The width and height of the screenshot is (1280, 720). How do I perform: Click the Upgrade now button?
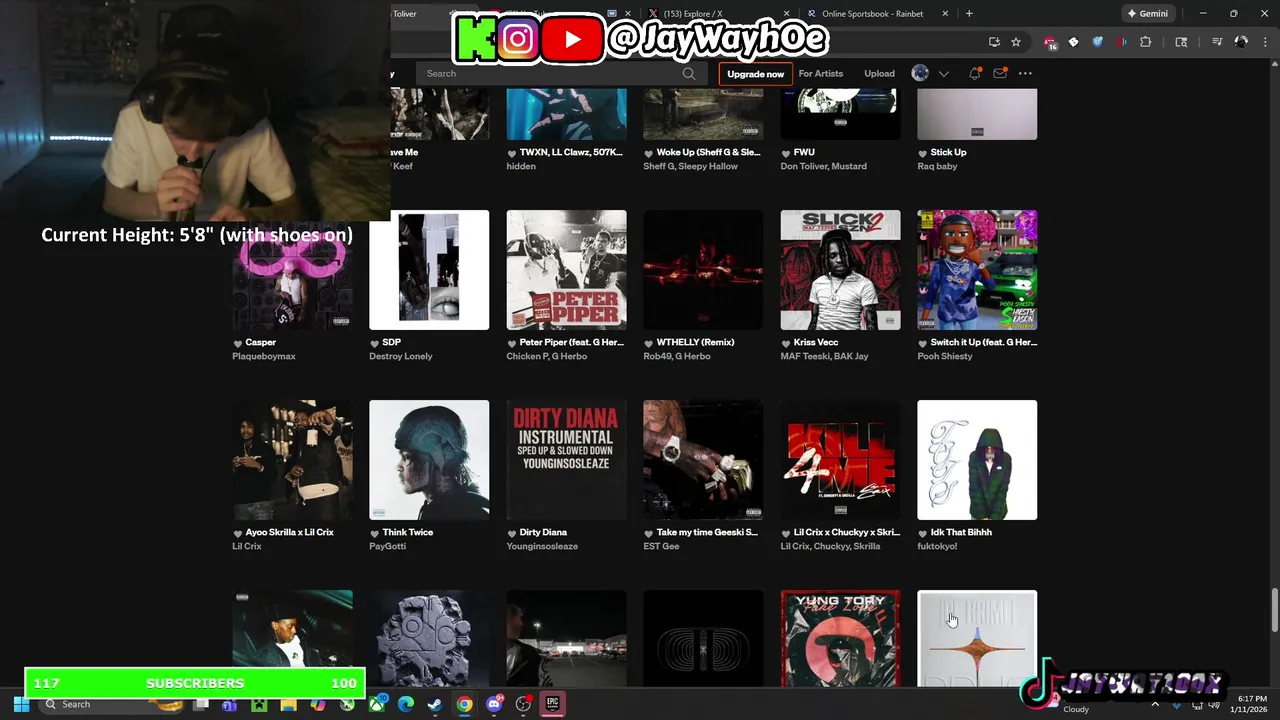tap(755, 74)
